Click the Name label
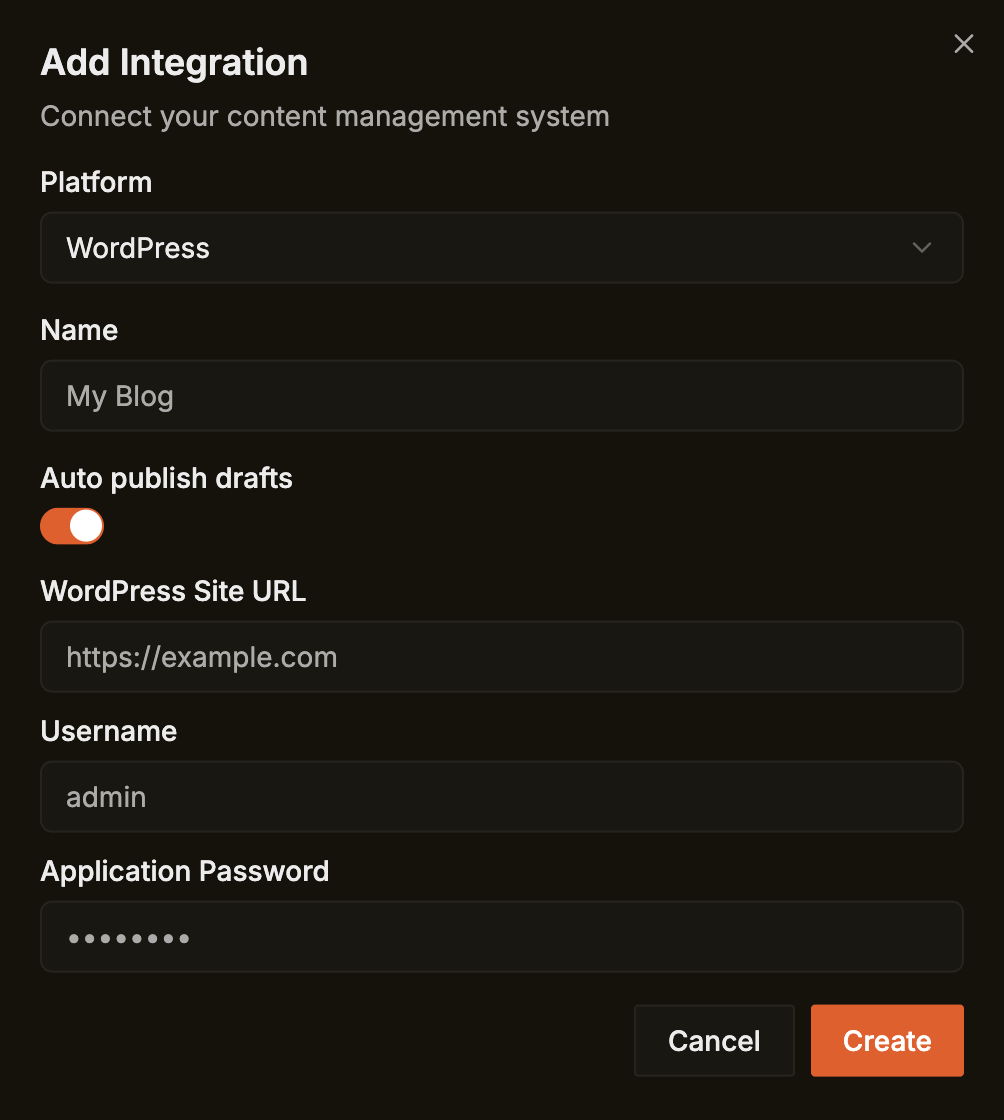This screenshot has height=1120, width=1004. click(x=79, y=330)
